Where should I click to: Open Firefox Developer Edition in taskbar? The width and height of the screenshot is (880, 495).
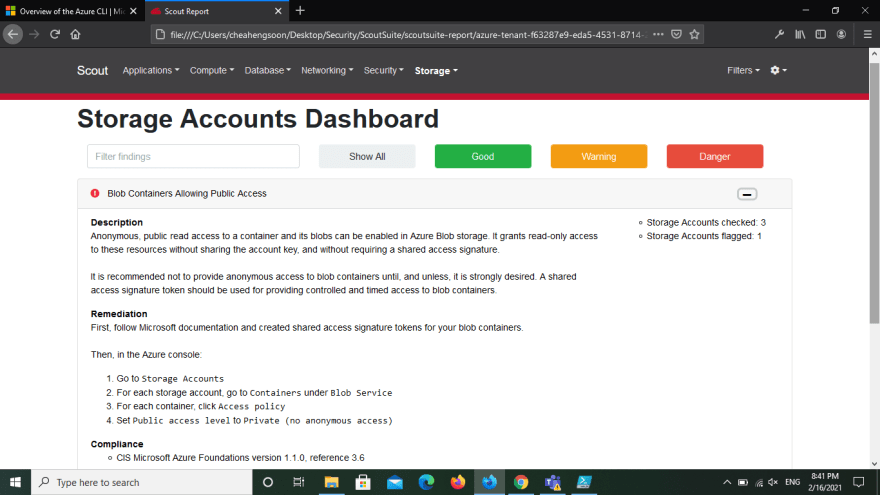coord(489,482)
